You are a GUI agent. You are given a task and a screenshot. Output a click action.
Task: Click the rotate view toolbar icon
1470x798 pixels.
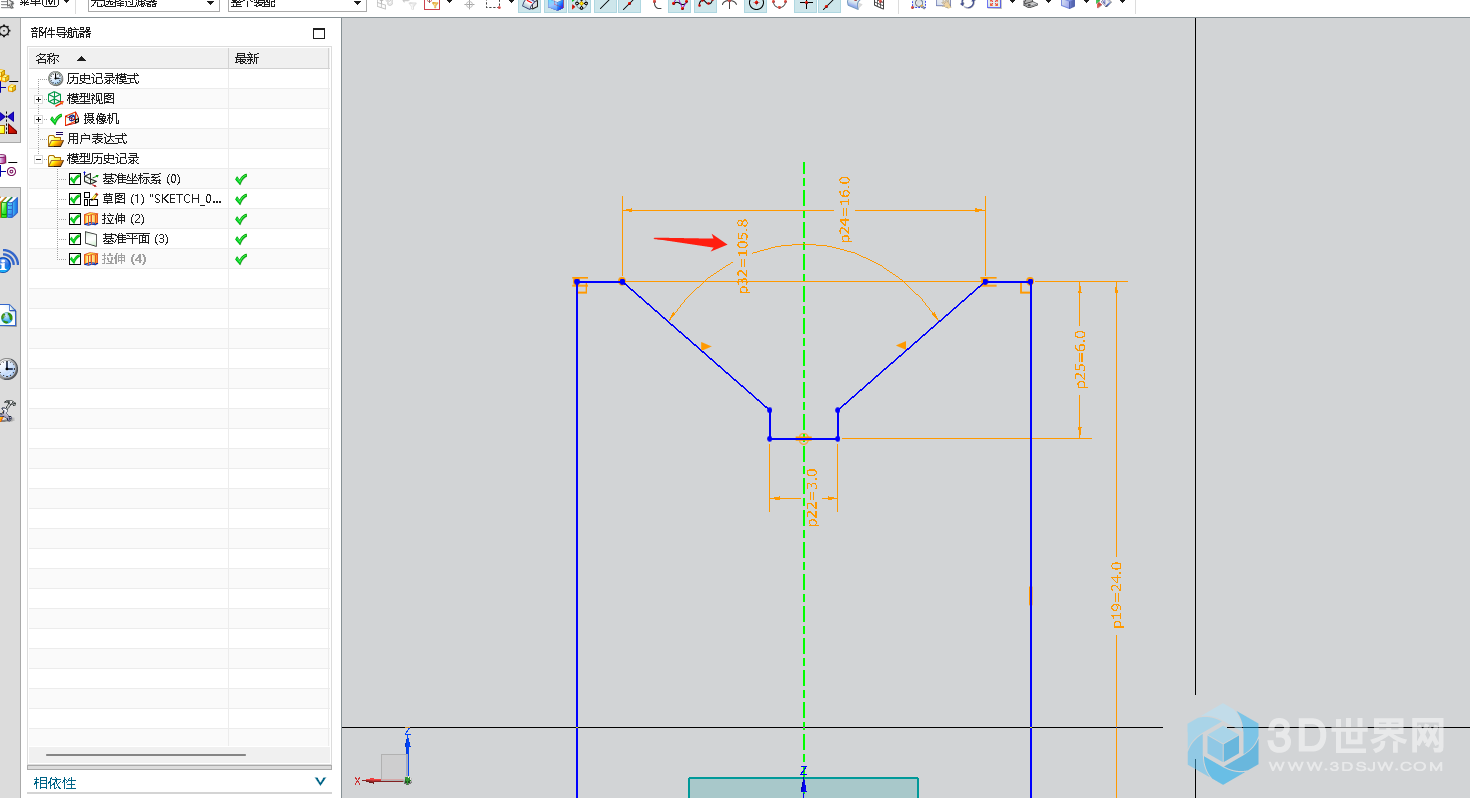(x=968, y=4)
